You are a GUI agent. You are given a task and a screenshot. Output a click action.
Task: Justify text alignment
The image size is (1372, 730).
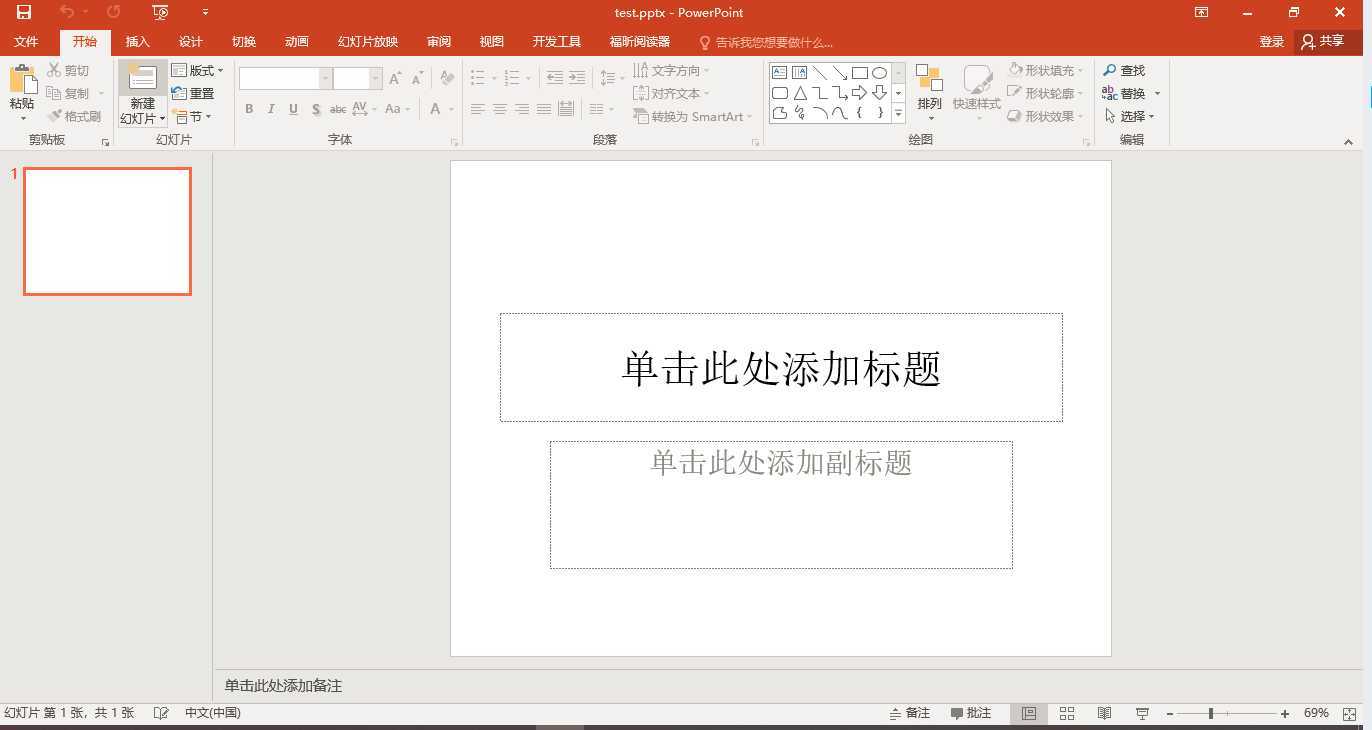[x=544, y=109]
